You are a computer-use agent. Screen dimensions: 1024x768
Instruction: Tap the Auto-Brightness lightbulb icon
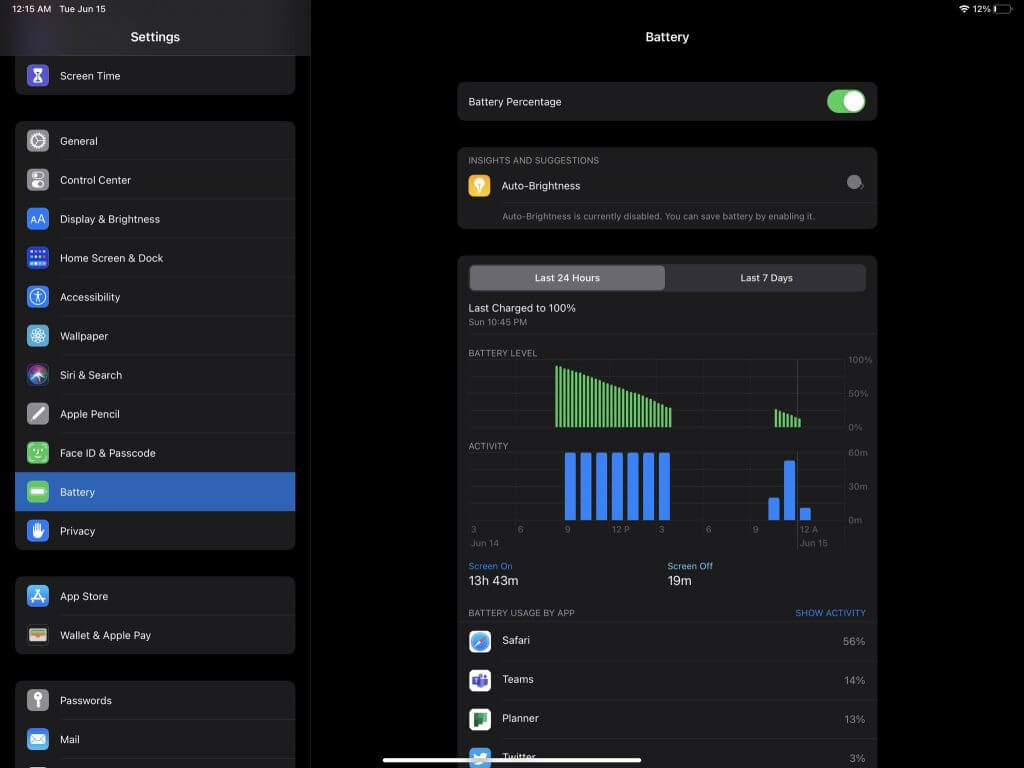479,186
